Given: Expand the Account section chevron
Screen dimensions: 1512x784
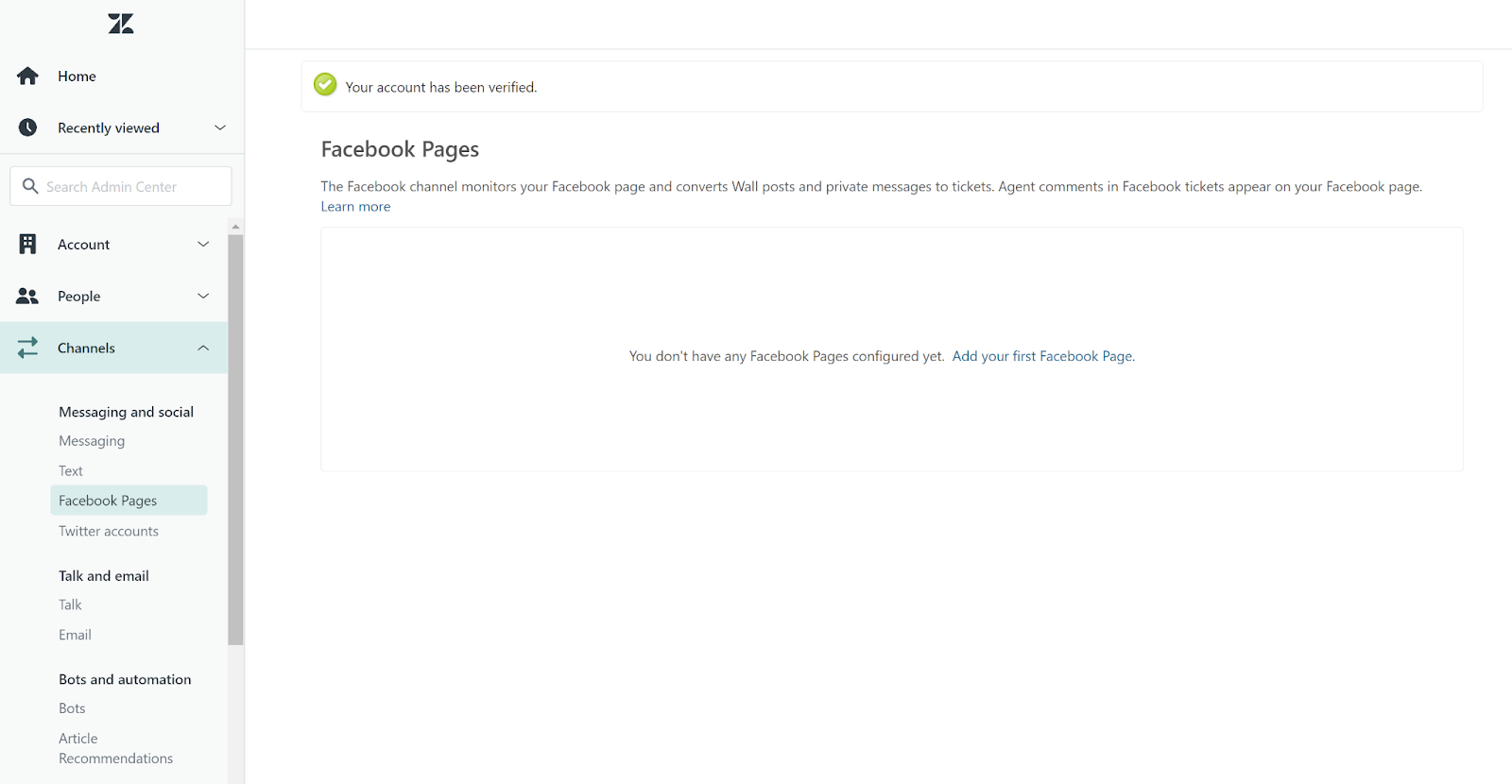Looking at the screenshot, I should tap(203, 245).
